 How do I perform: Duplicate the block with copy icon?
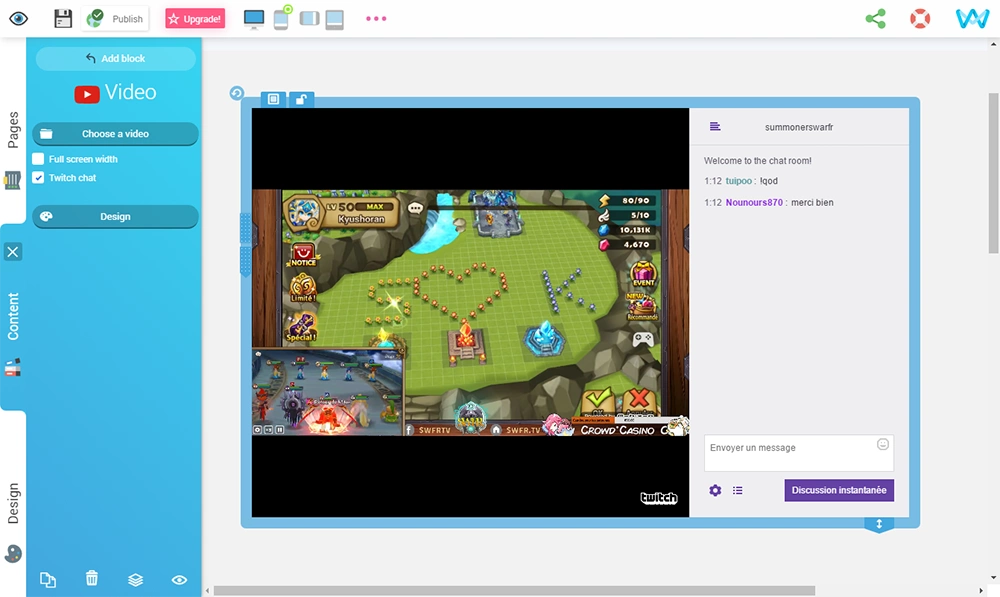48,579
